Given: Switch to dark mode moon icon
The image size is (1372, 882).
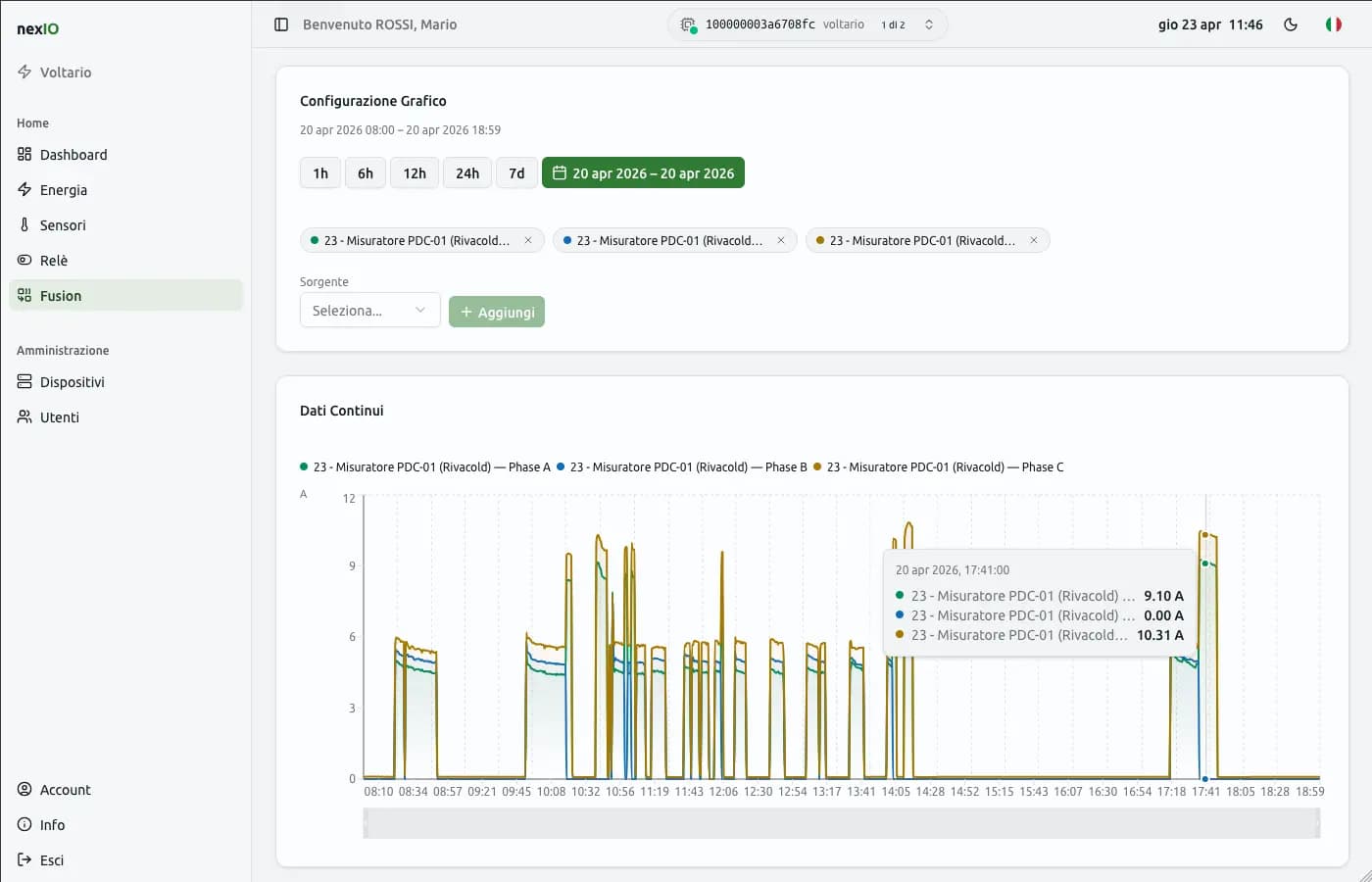Looking at the screenshot, I should click(1291, 24).
